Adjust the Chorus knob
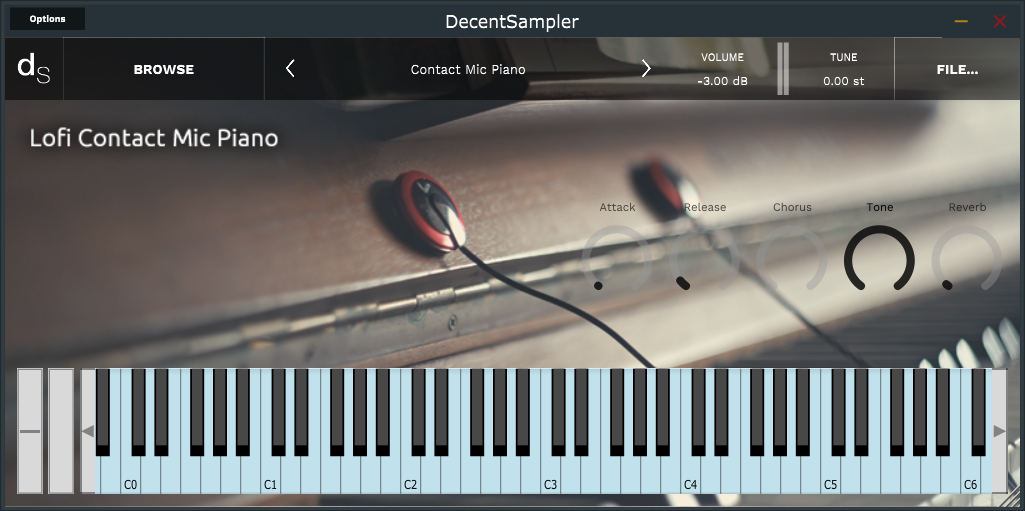This screenshot has width=1025, height=511. tap(792, 258)
